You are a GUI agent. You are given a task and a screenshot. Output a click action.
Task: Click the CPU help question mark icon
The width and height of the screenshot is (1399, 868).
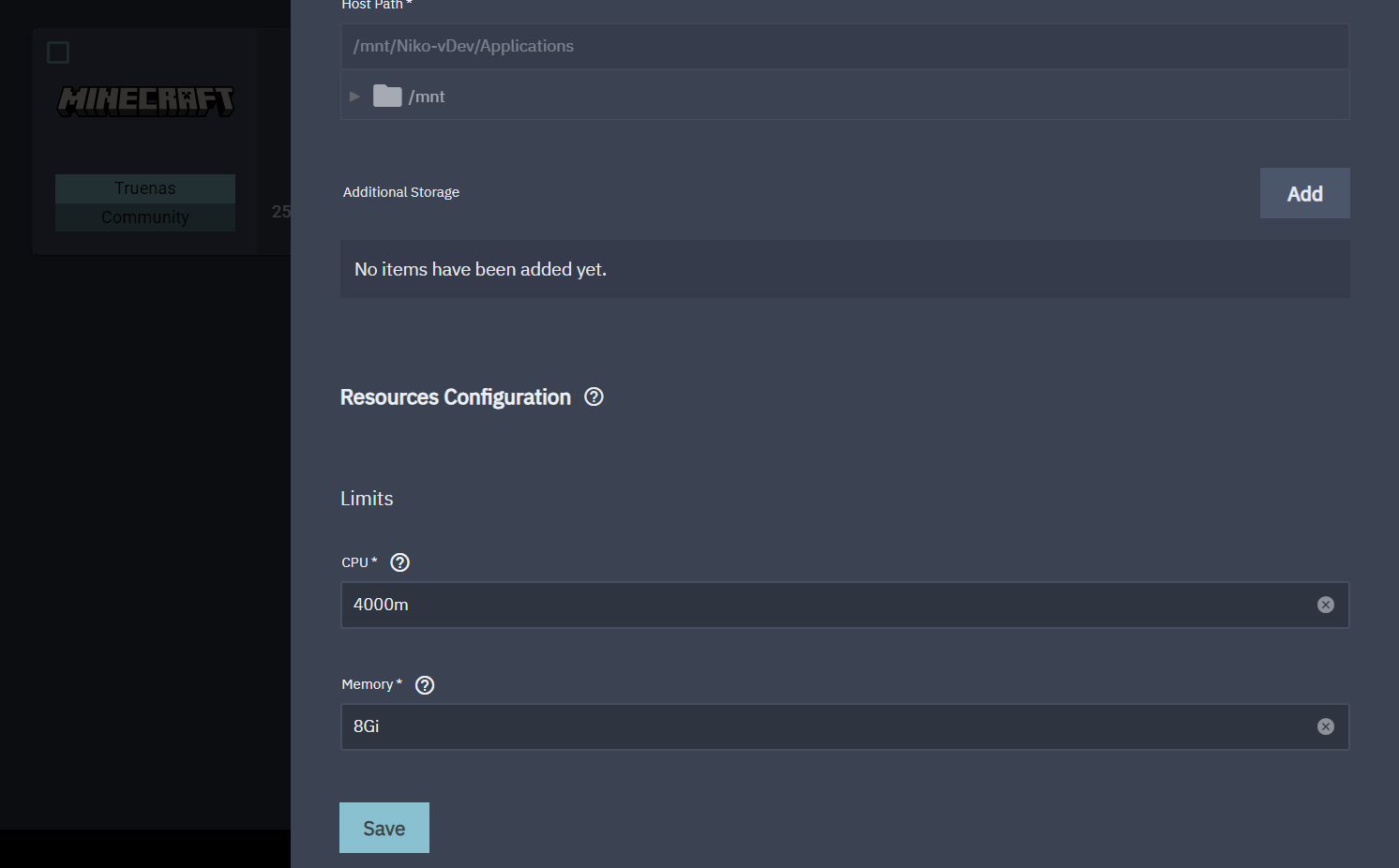point(399,562)
